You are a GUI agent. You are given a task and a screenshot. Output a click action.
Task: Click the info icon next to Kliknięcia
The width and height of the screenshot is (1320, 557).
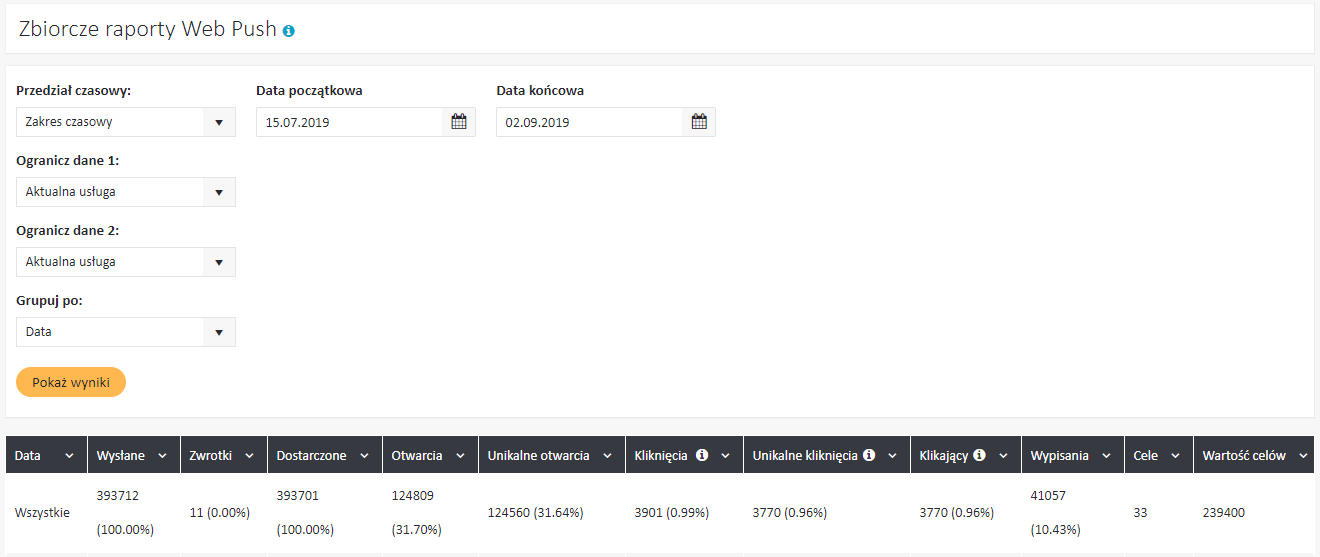(x=702, y=455)
